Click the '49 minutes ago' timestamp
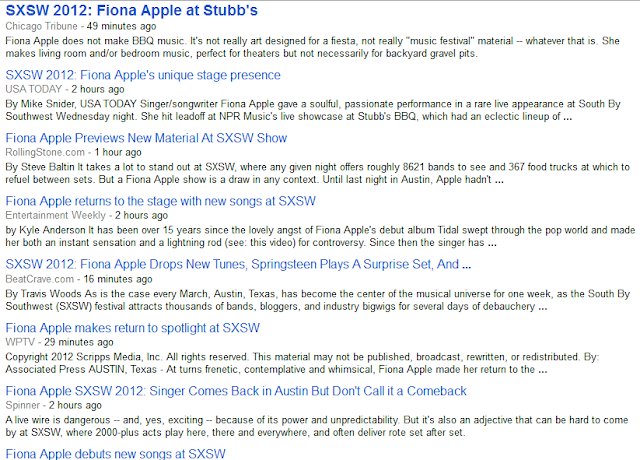The height and width of the screenshot is (460, 640). [121, 26]
